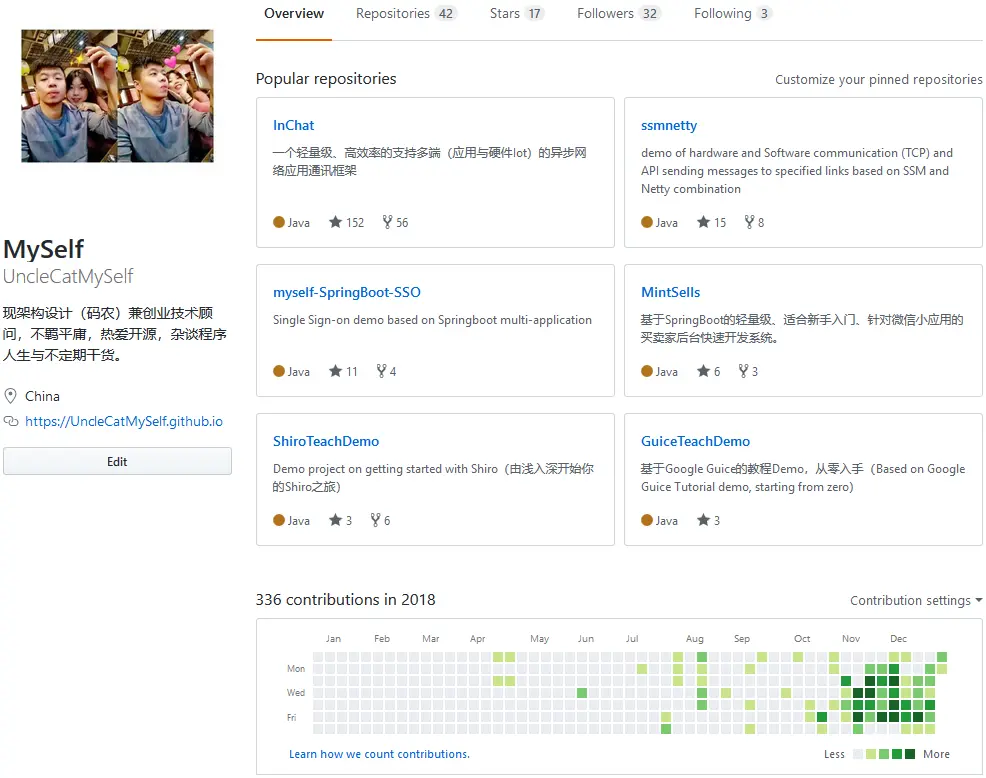Screen dimensions: 986x778
Task: Click the Java language dot on GuiceTeachDemo
Action: coord(646,520)
